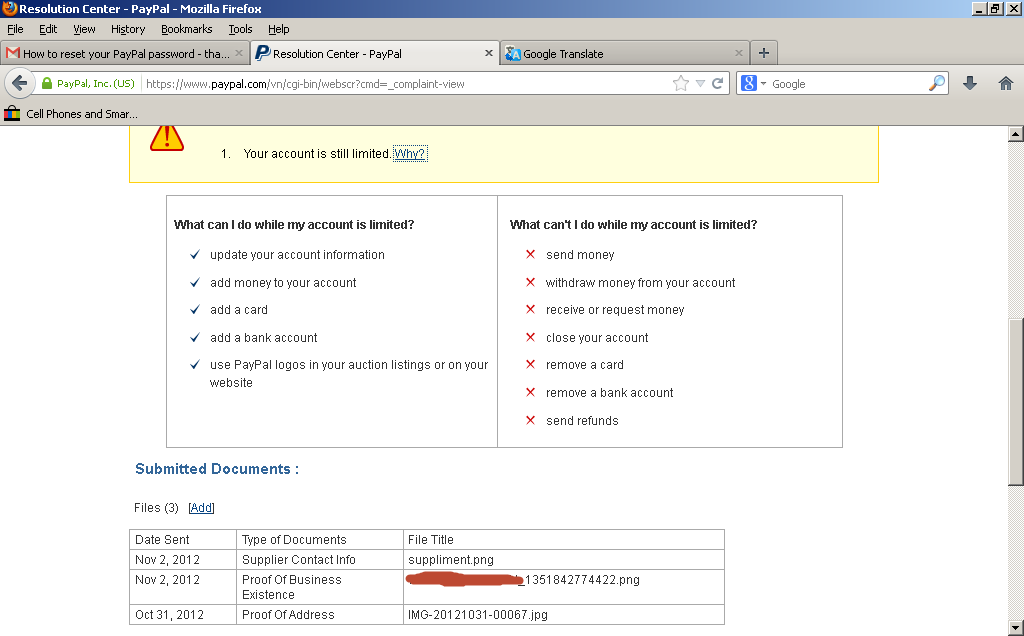Viewport: 1024px width, 636px height.
Task: Click in the URL address field
Action: [x=405, y=84]
